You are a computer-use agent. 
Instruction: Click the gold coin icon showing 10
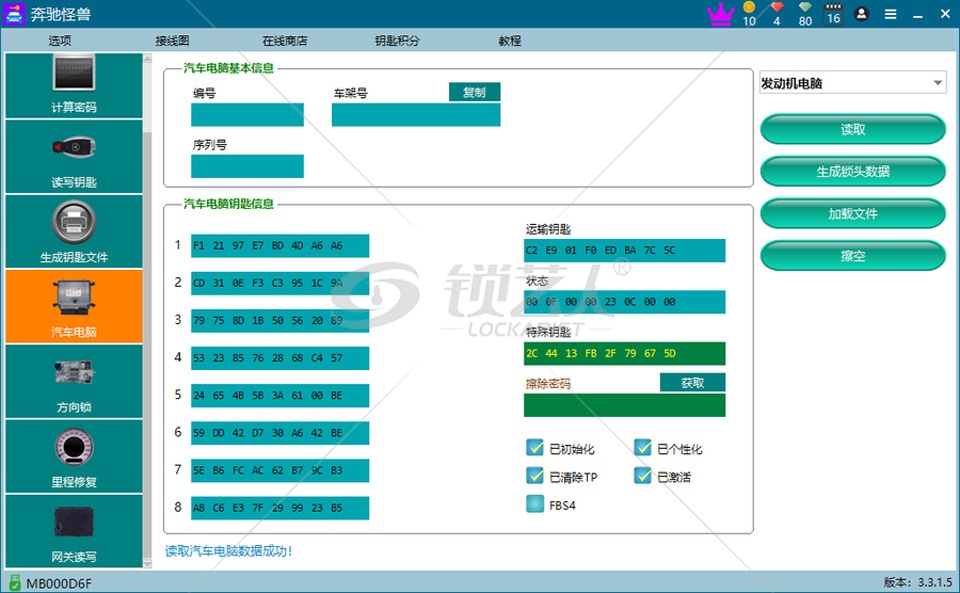point(749,7)
